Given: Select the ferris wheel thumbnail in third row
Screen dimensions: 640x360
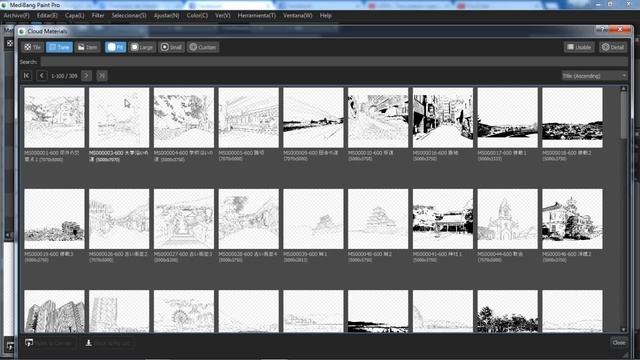Looking at the screenshot, I should 184,311.
